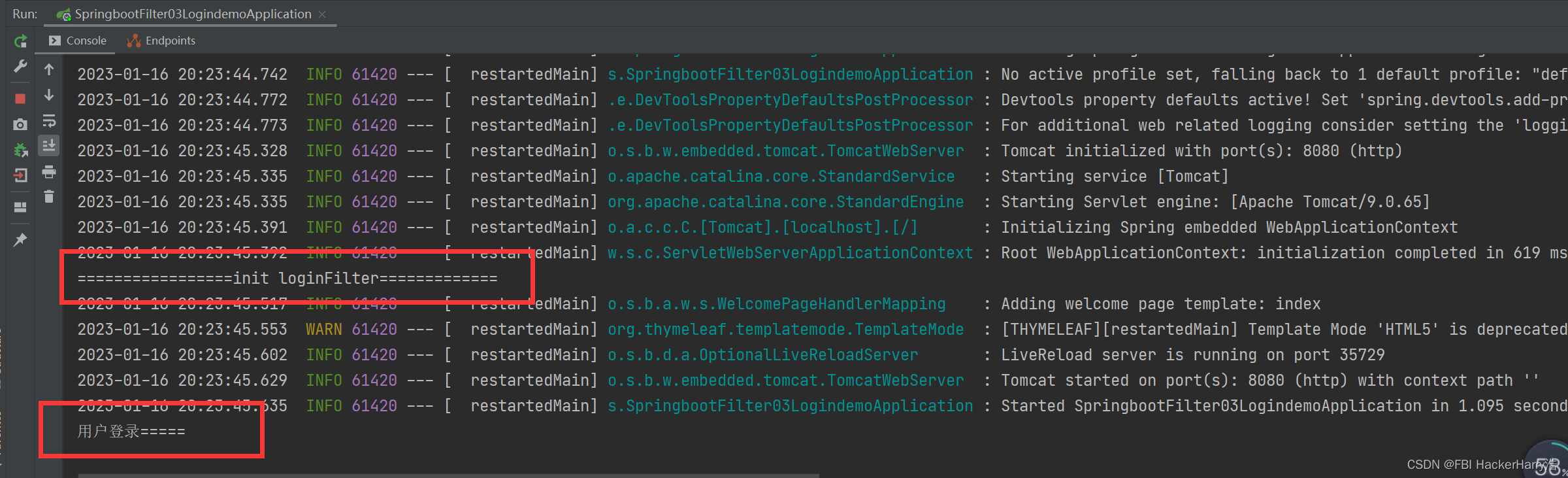The width and height of the screenshot is (1568, 478).
Task: Click 'Starting Servlet engine: [Apache Tomcat/9.0.65]'
Action: click(x=1215, y=202)
